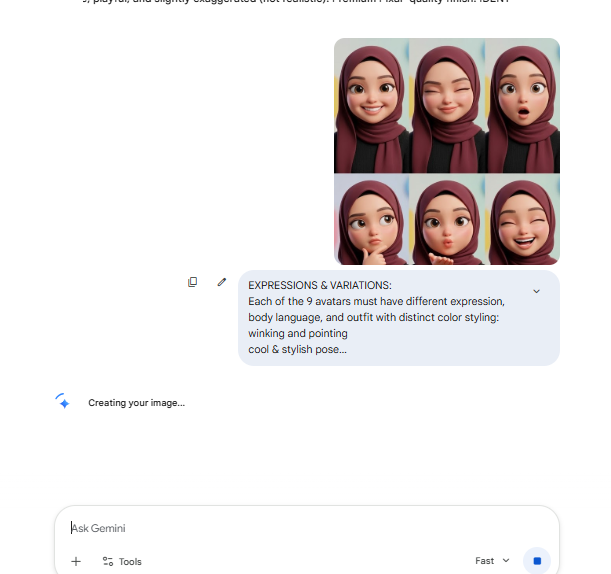
Task: Click the thinking avatar with hand on chin
Action: point(371,219)
